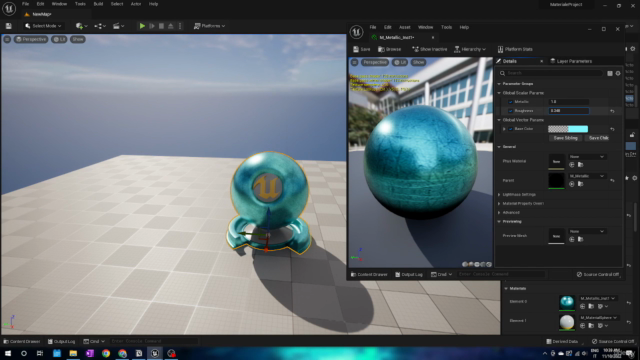Open the quick add content dropdown
The image size is (640, 360).
point(81,26)
